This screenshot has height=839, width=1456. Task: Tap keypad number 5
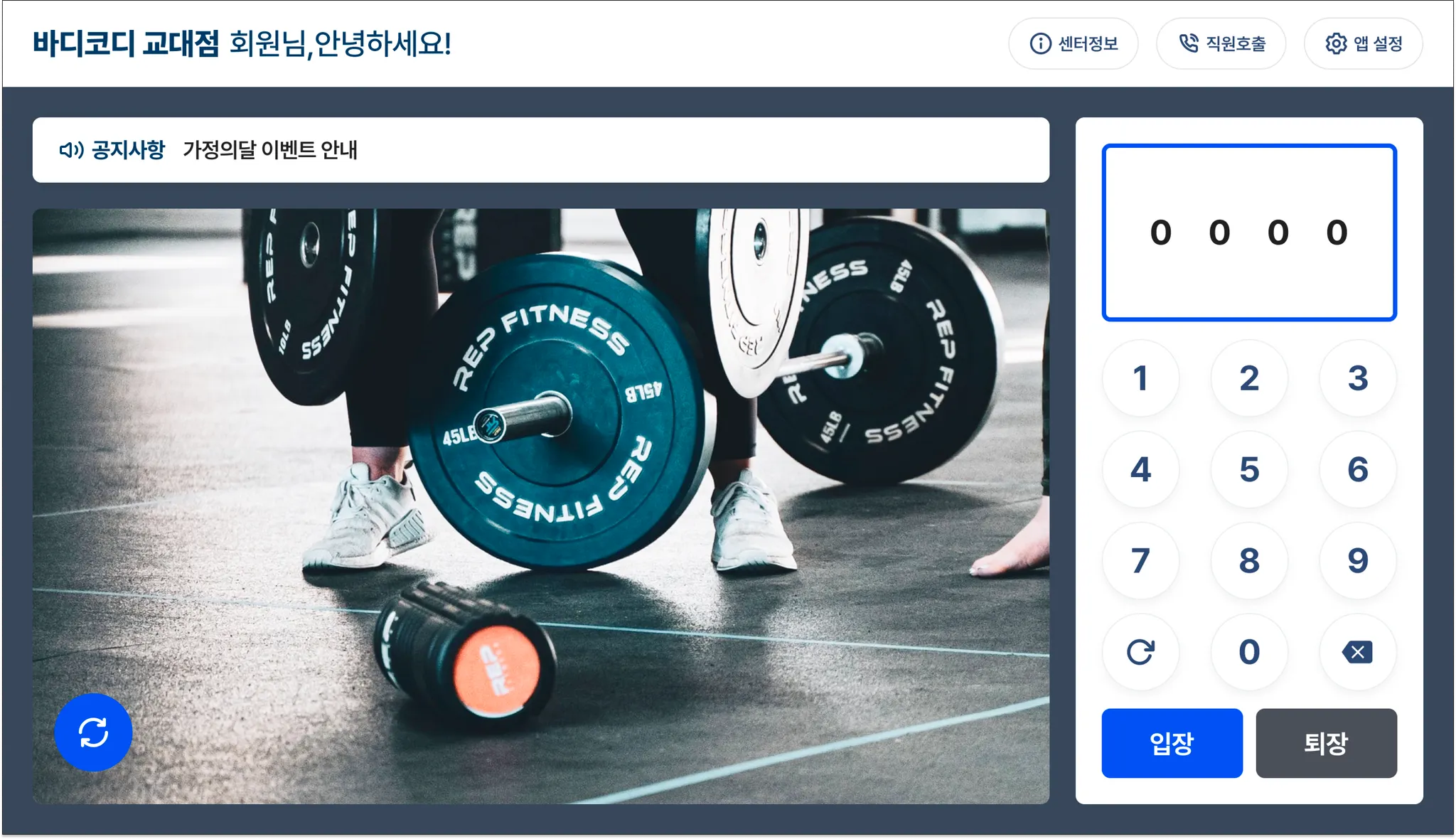1249,469
